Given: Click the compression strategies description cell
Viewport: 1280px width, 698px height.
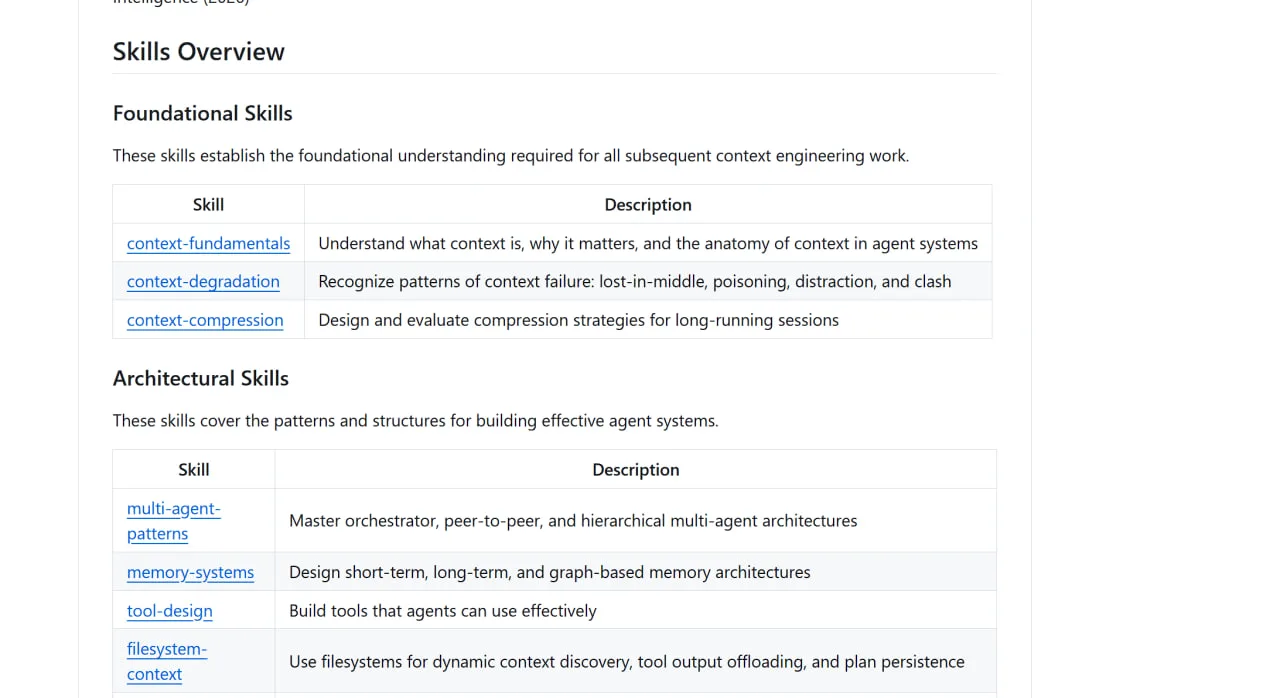Looking at the screenshot, I should coord(648,320).
